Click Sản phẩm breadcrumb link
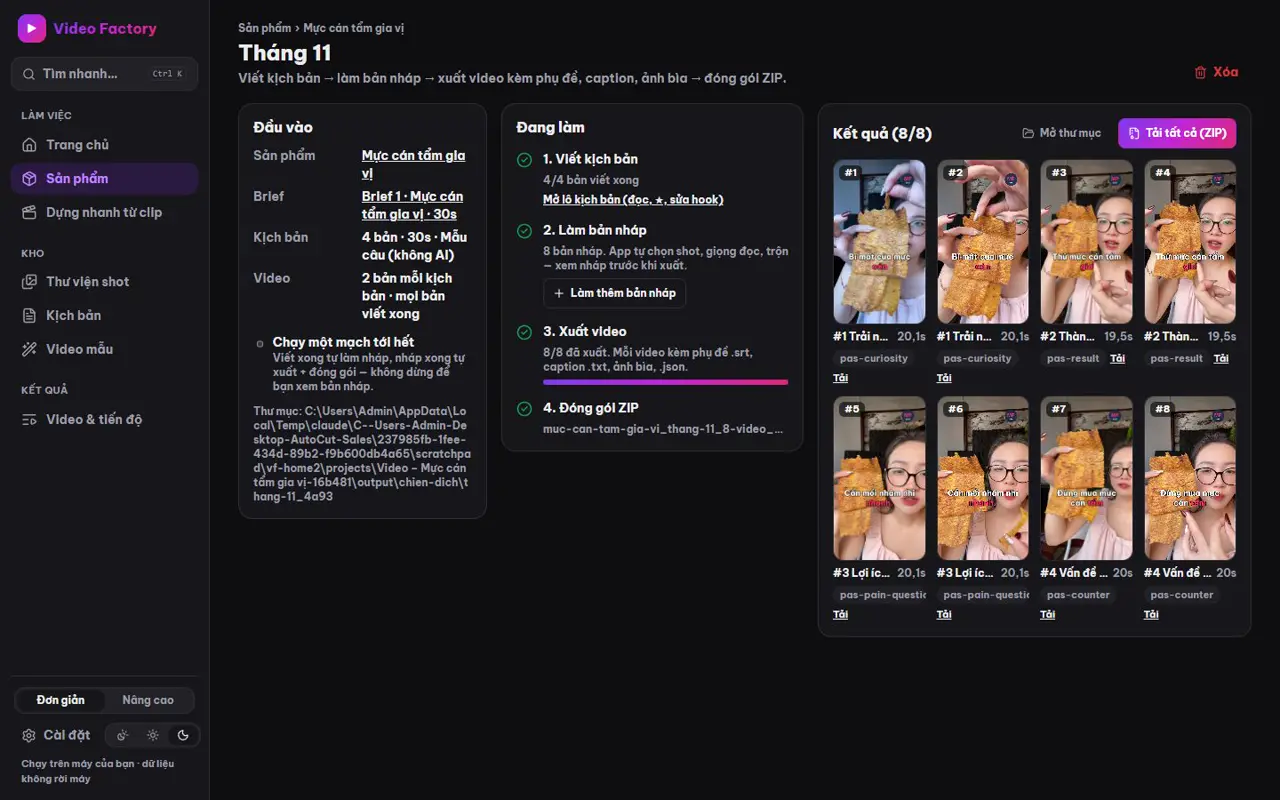 click(x=264, y=28)
